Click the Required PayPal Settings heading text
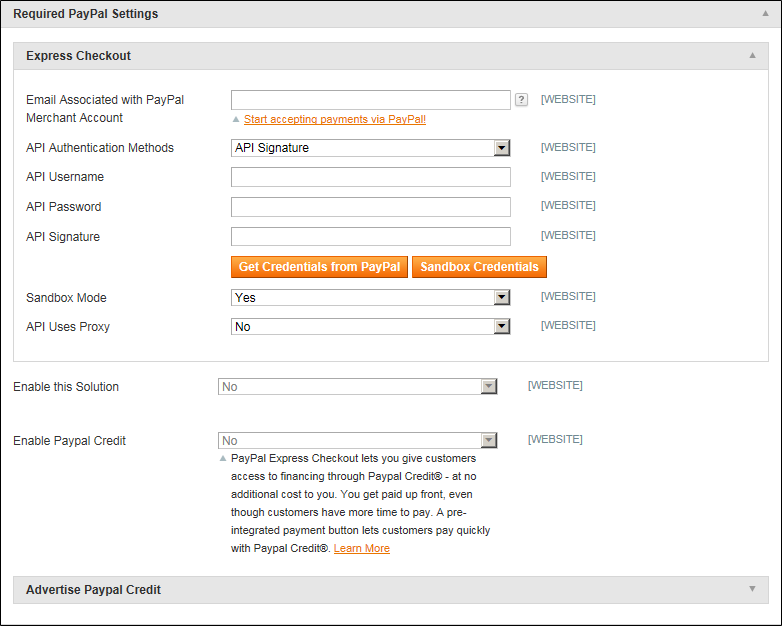Image resolution: width=782 pixels, height=626 pixels. 86,13
